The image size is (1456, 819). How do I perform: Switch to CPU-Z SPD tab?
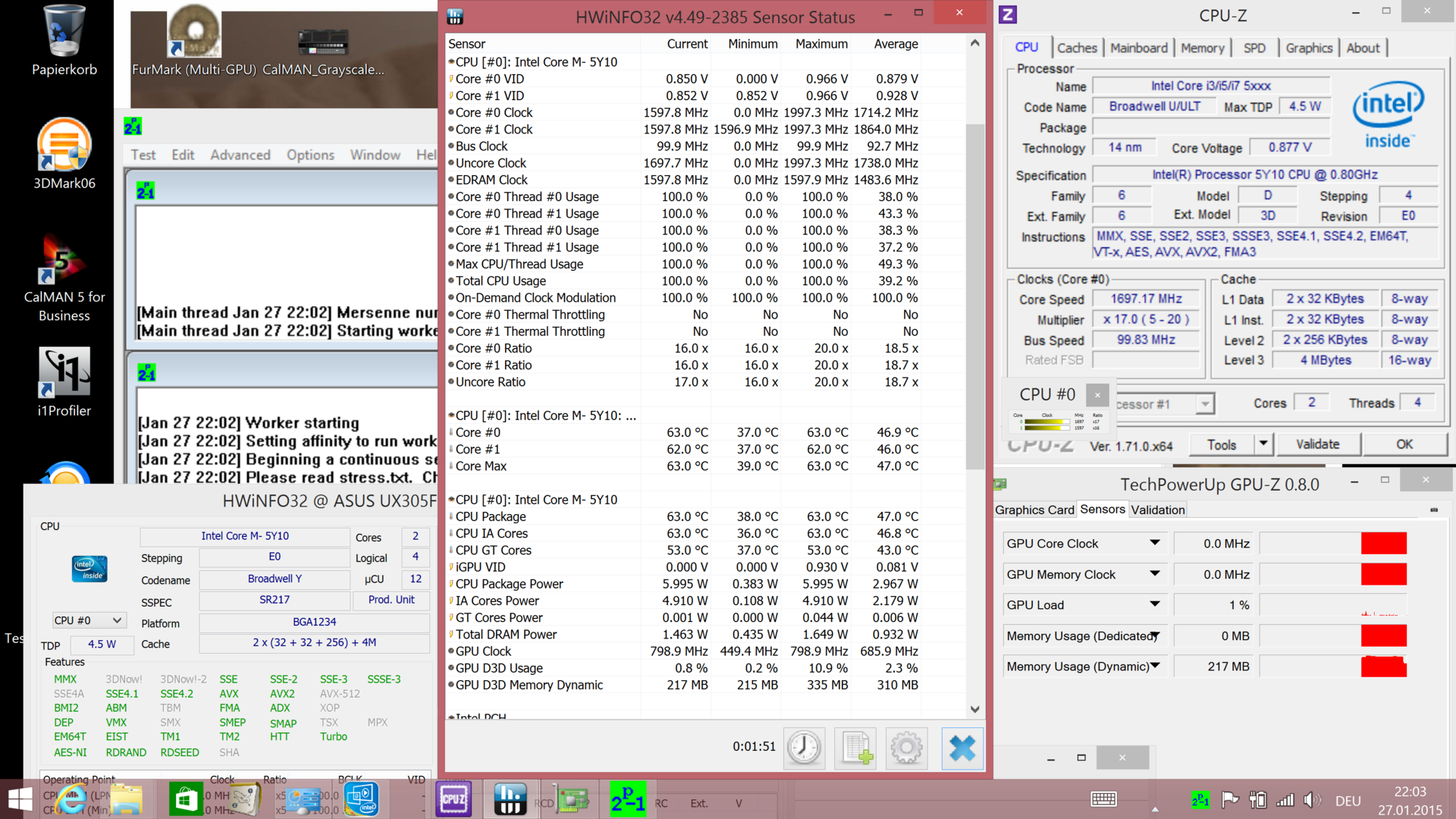[x=1254, y=48]
